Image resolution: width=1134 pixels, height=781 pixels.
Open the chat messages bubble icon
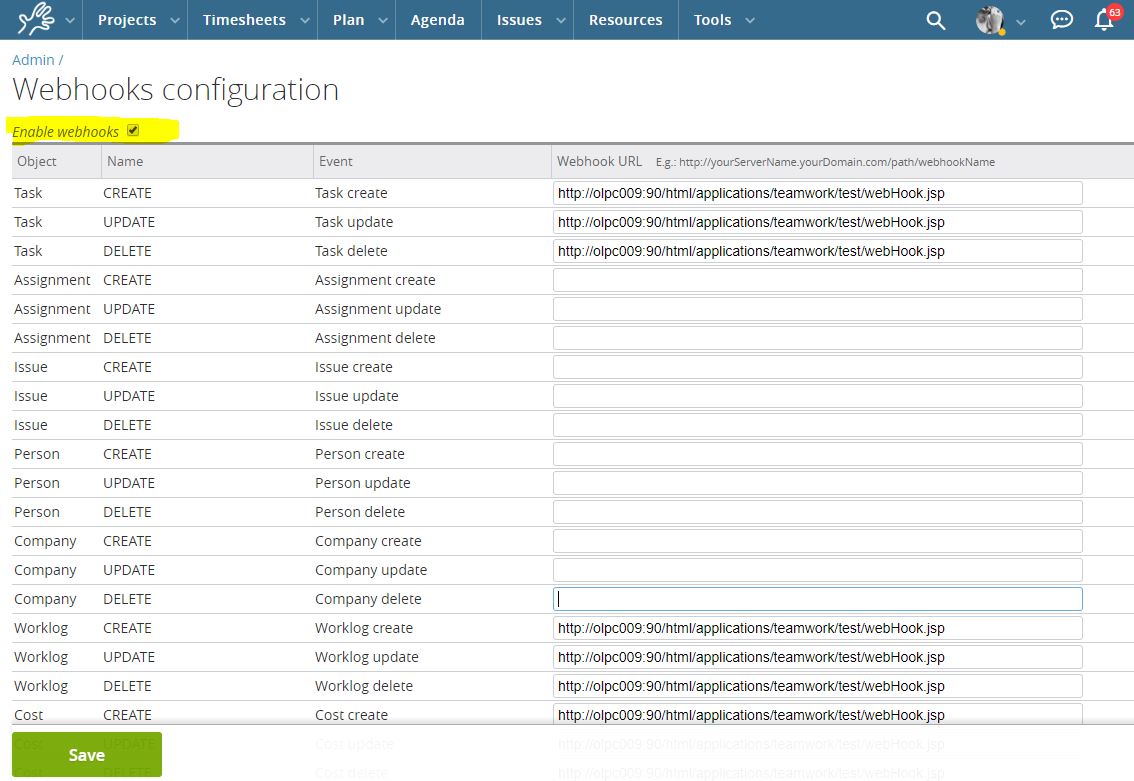(x=1061, y=20)
